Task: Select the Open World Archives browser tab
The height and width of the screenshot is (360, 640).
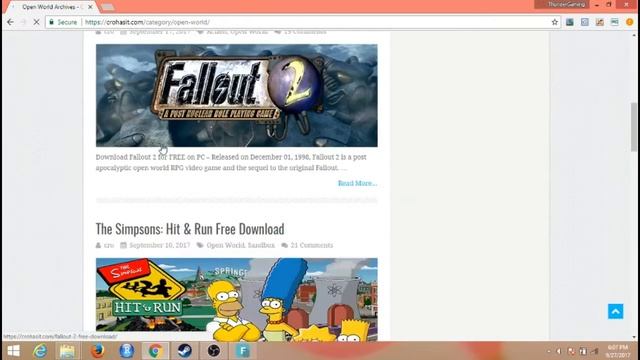Action: coord(53,7)
